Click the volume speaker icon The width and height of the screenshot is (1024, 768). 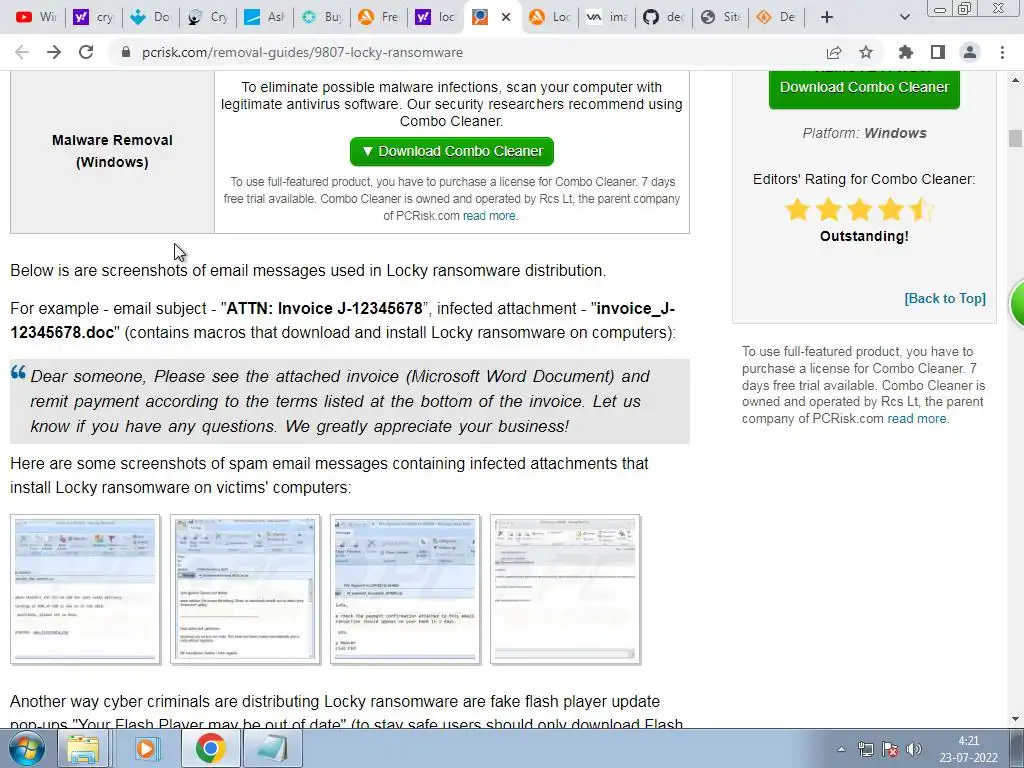(914, 749)
